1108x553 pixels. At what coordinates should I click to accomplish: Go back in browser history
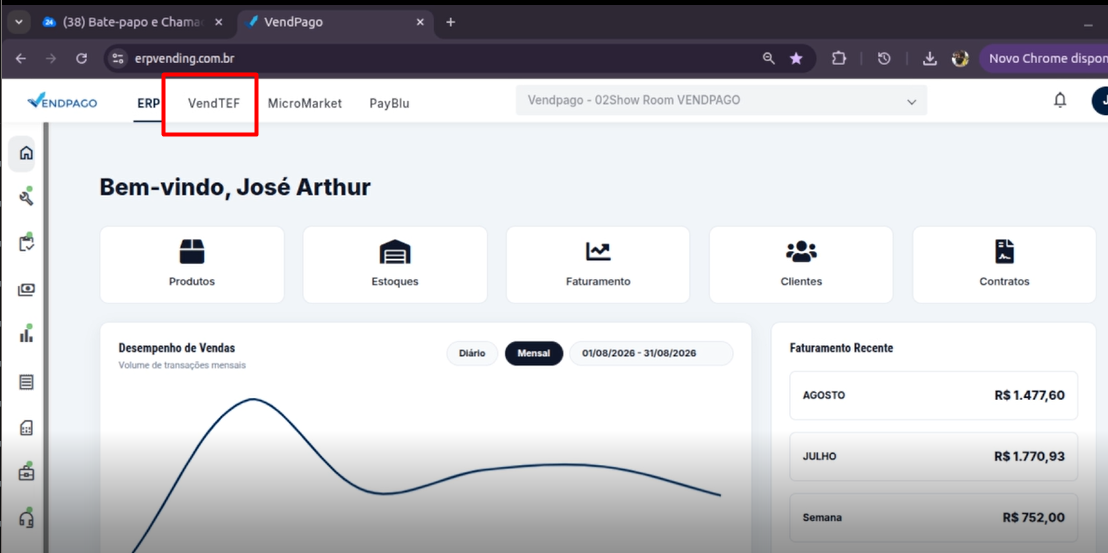click(20, 59)
